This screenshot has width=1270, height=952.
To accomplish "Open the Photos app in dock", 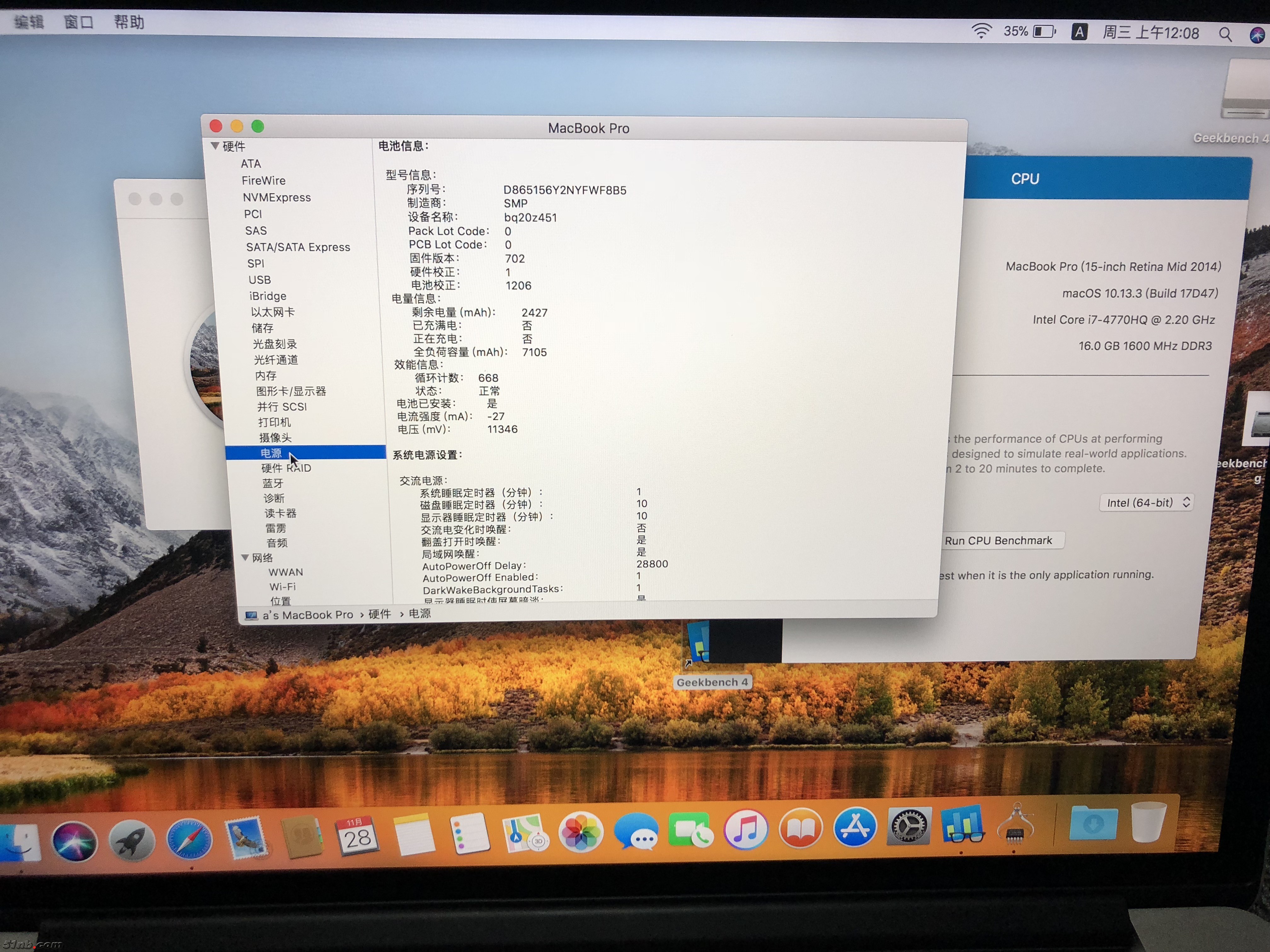I will tap(581, 832).
